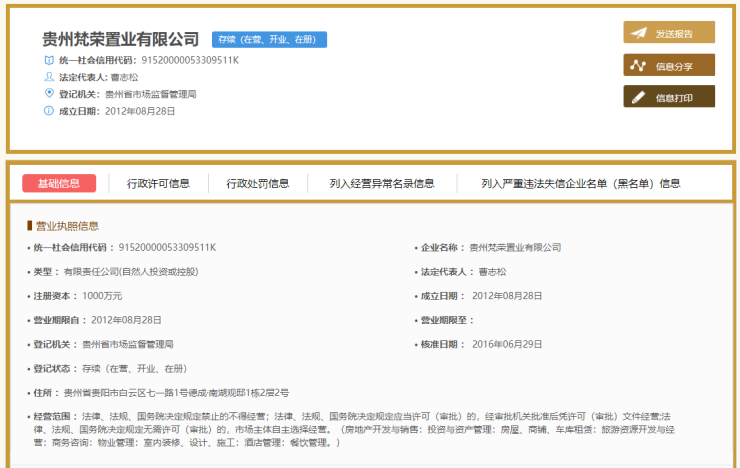Switch to the 行政许可信息 tab
The height and width of the screenshot is (468, 740).
tap(158, 184)
